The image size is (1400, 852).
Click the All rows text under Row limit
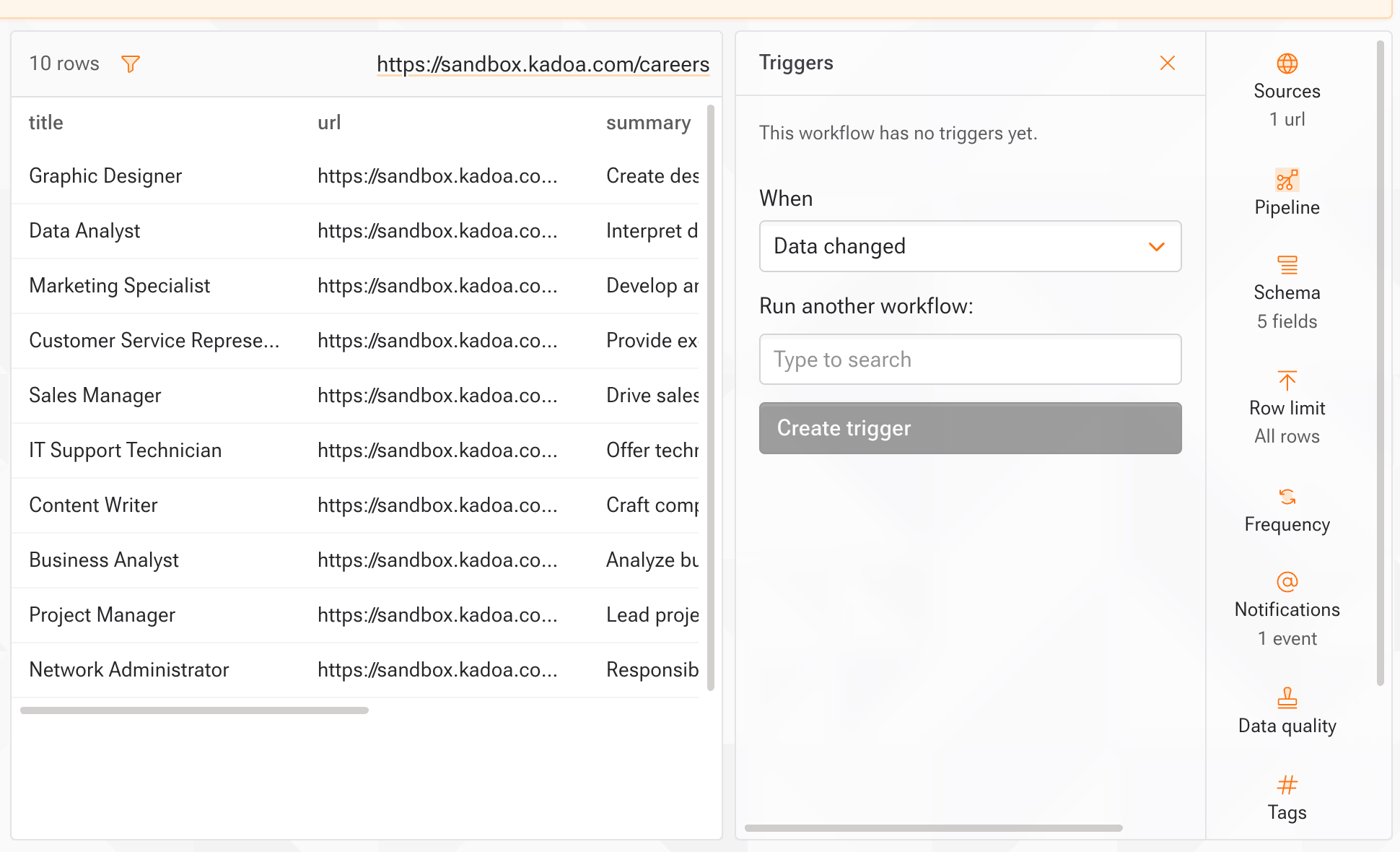pos(1287,437)
